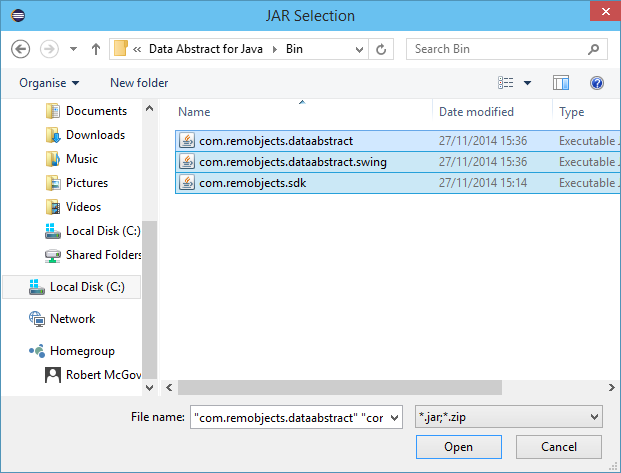Open Help with the question mark icon
This screenshot has width=621, height=473.
tap(597, 83)
